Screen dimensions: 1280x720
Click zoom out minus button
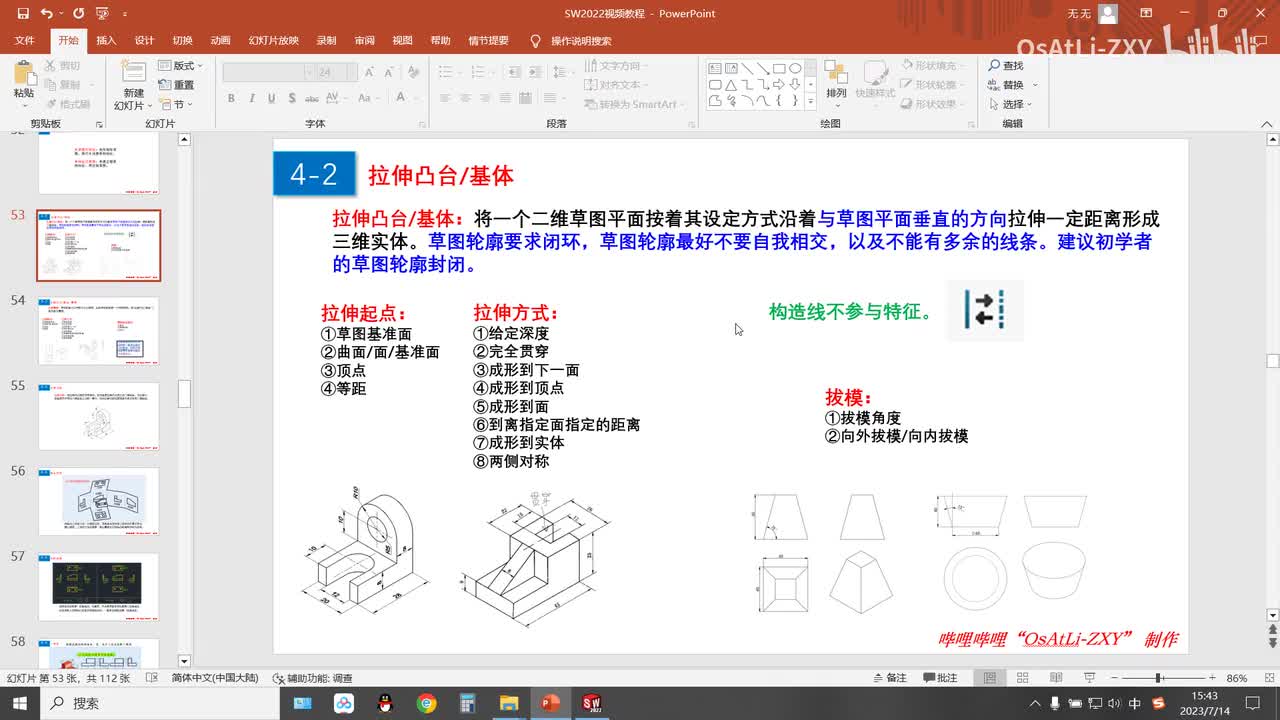coord(1113,678)
